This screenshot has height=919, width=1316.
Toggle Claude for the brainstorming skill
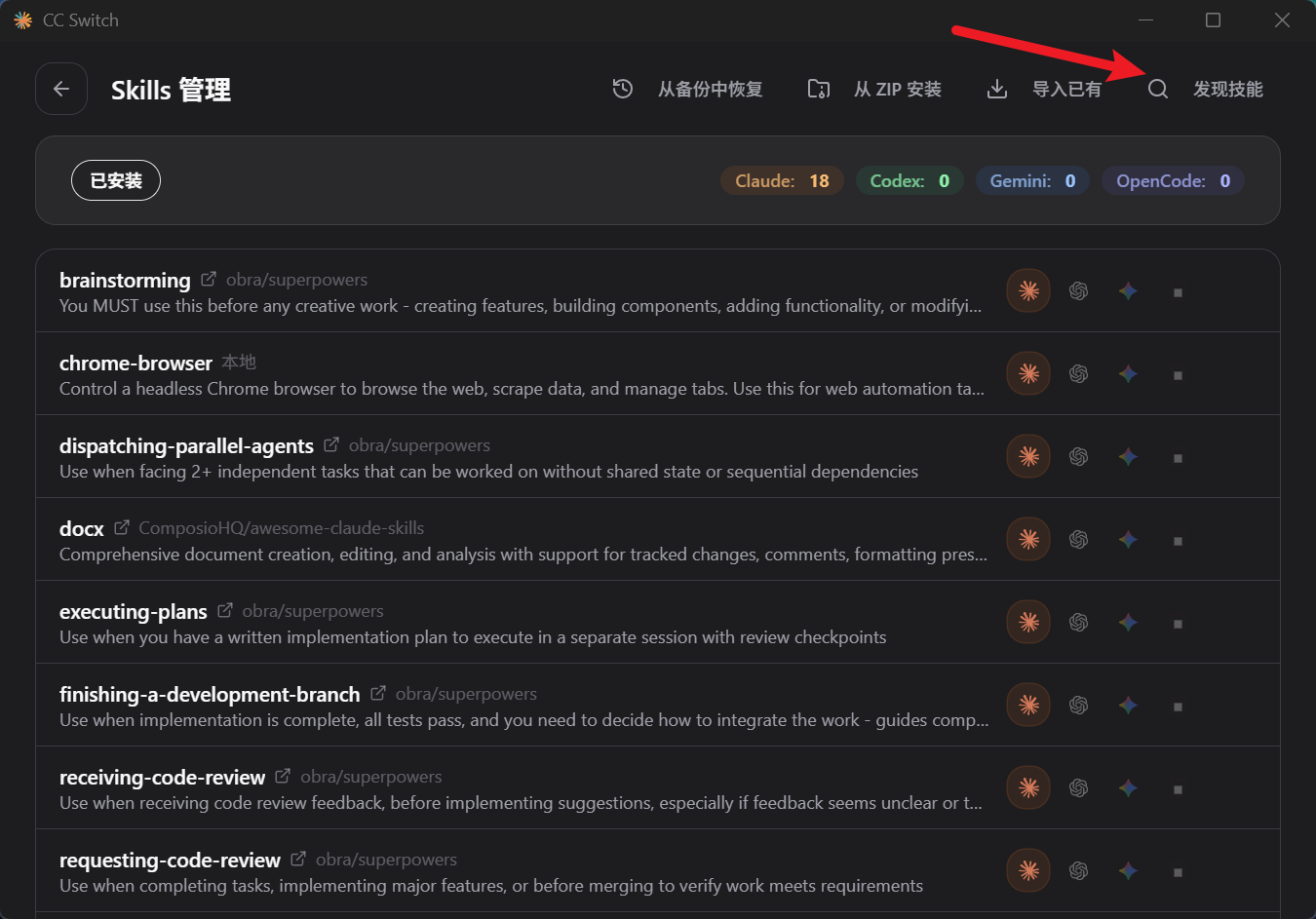1028,290
